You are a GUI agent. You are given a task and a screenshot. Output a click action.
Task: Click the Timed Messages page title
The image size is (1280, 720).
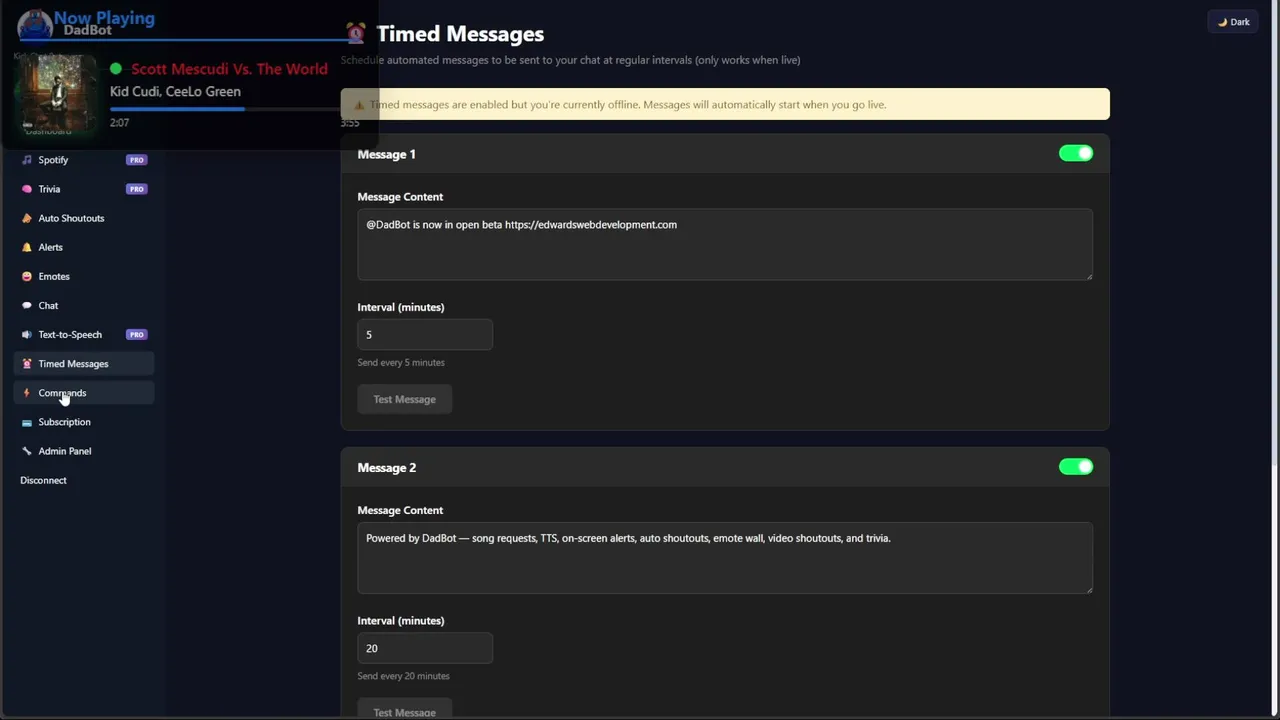point(460,34)
